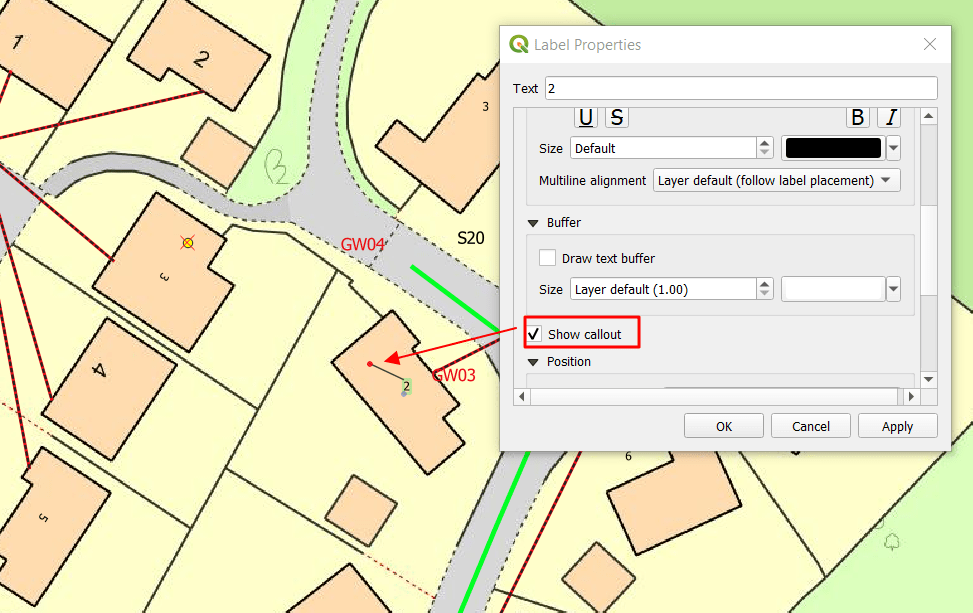Increase font size with the up spinner arrow
This screenshot has height=613, width=973.
(765, 142)
